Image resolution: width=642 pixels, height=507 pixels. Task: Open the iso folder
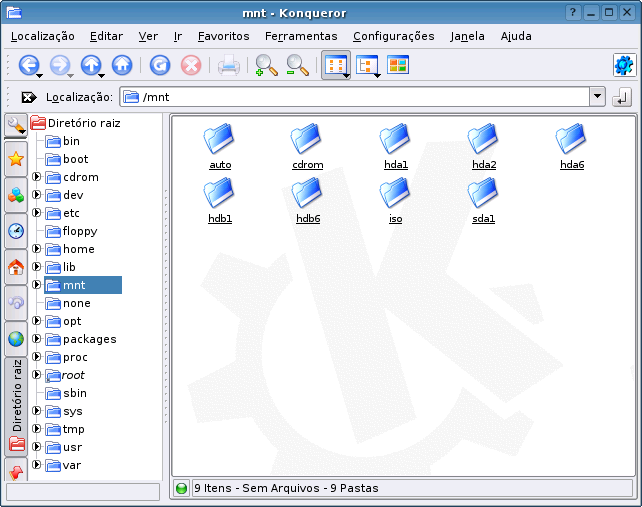pos(396,200)
